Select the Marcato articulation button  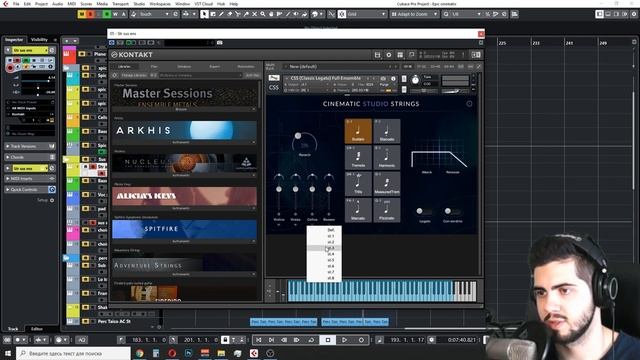pyautogui.click(x=358, y=210)
